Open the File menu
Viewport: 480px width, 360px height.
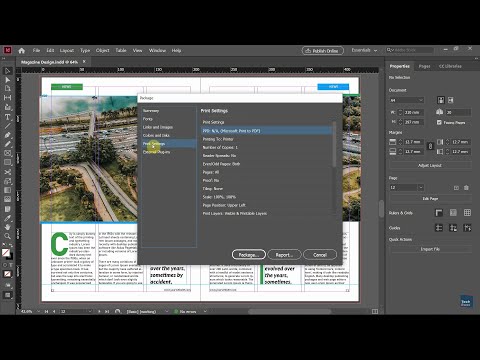coord(36,50)
